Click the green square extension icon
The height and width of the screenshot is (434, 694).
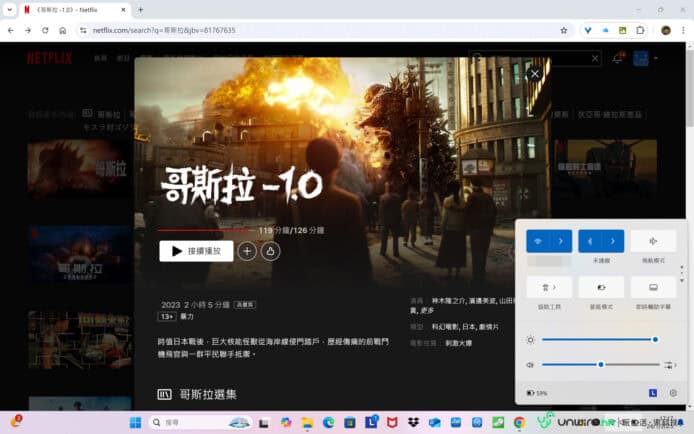click(622, 31)
